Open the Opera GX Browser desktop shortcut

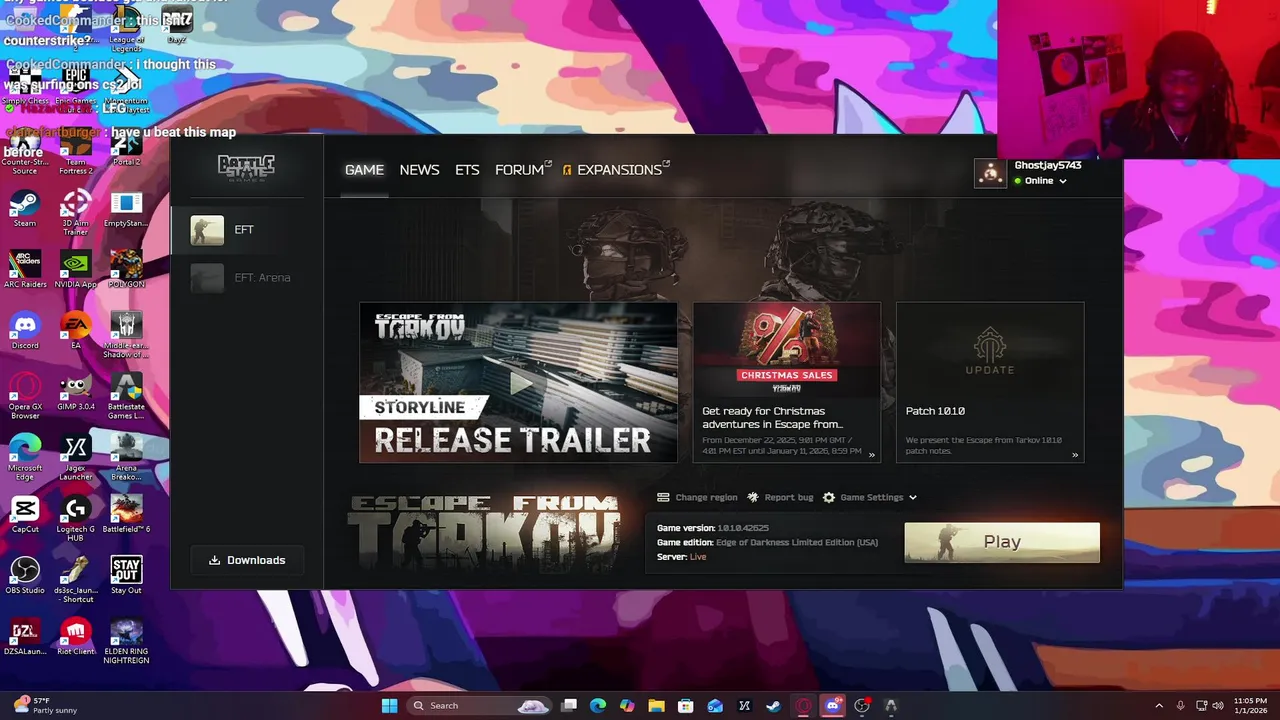point(25,396)
